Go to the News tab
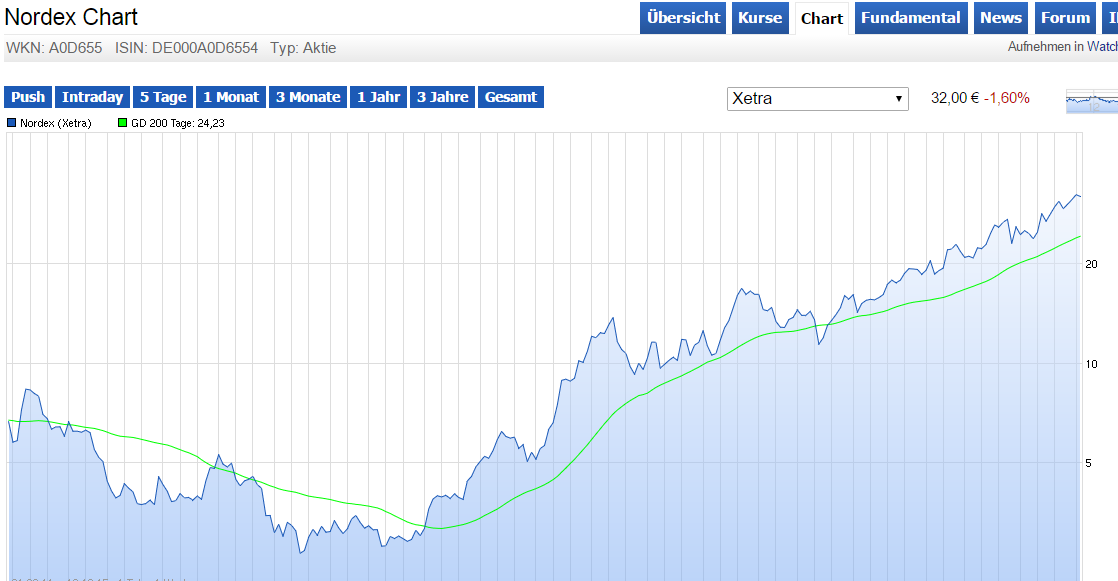The height and width of the screenshot is (581, 1118). pos(1001,18)
